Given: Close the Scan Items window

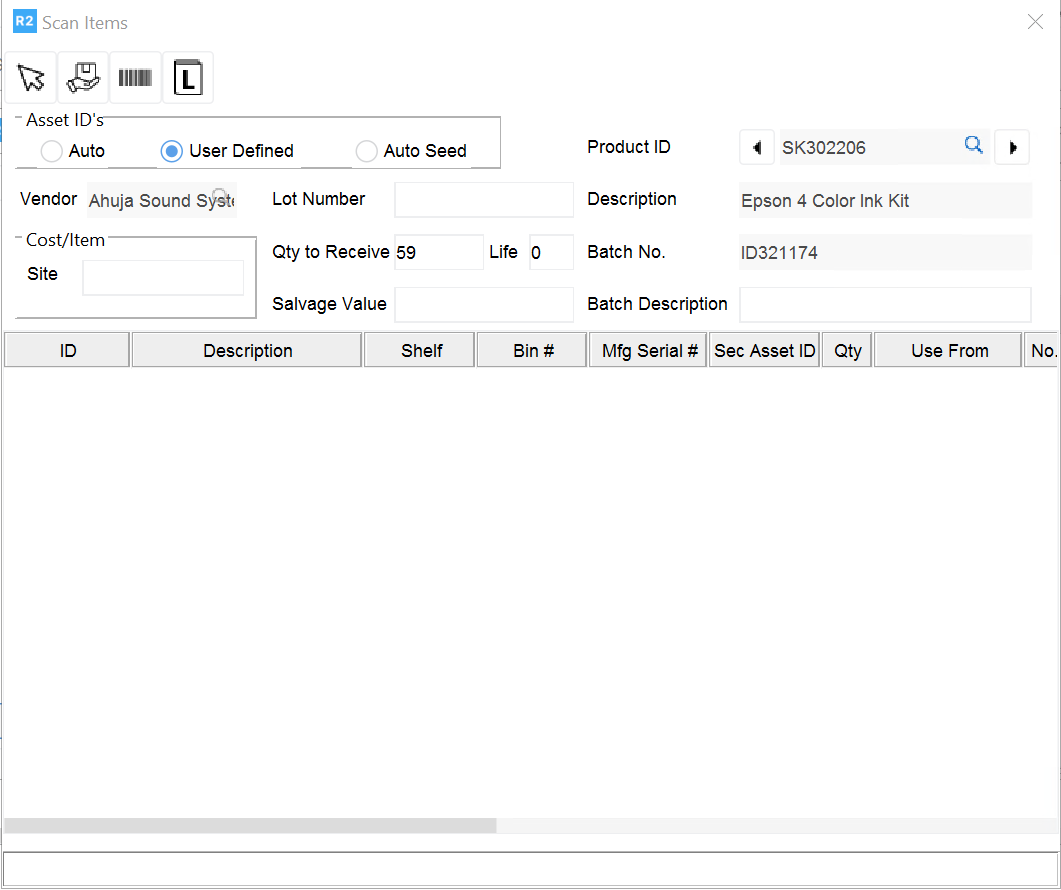Looking at the screenshot, I should click(1035, 22).
